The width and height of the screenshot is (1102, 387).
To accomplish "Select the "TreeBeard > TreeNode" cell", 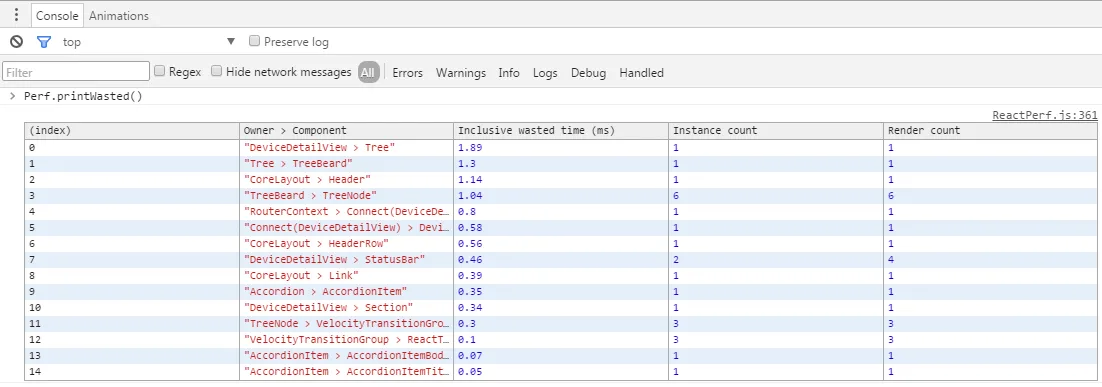I will [x=346, y=195].
